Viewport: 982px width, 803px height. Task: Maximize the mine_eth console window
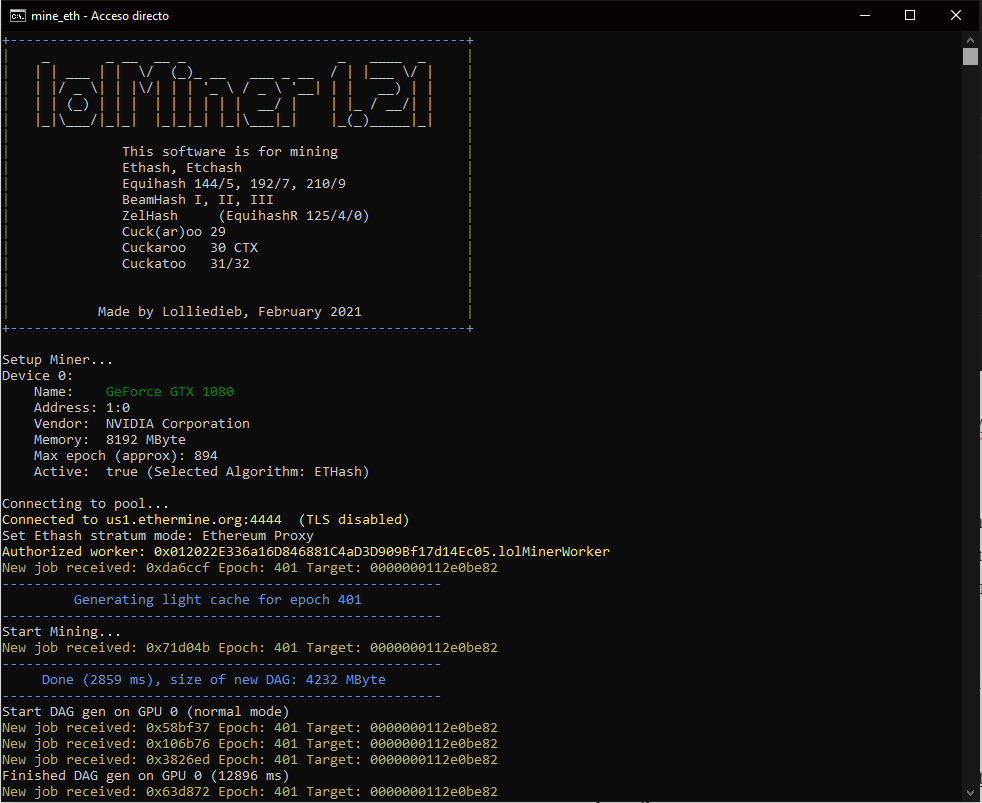click(910, 16)
